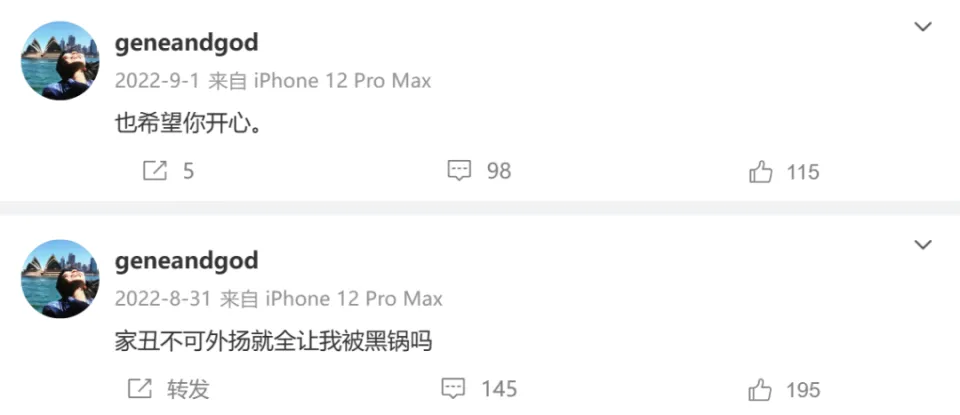
Task: Visit geneandgod profile from the second post's username
Action: click(187, 262)
